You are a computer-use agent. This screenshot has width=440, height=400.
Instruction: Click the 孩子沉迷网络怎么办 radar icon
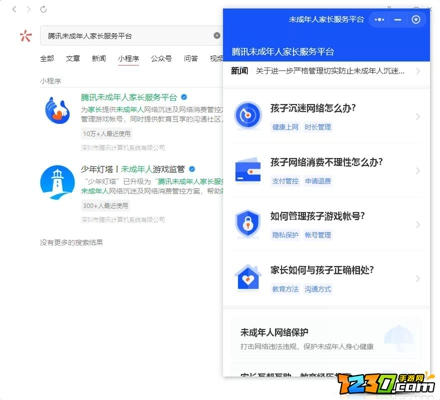click(x=248, y=115)
